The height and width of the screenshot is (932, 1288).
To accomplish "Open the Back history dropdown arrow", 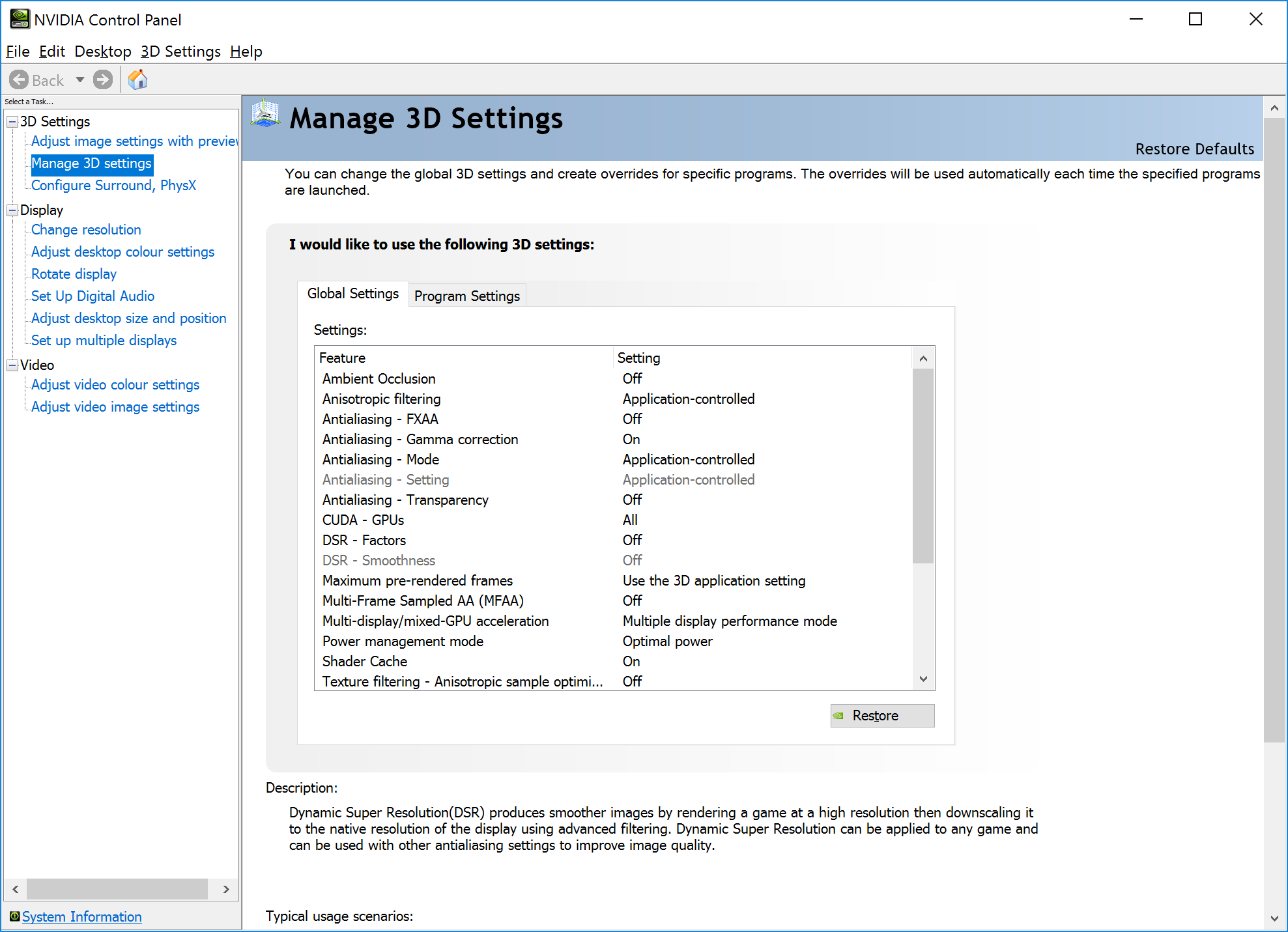I will coord(80,80).
